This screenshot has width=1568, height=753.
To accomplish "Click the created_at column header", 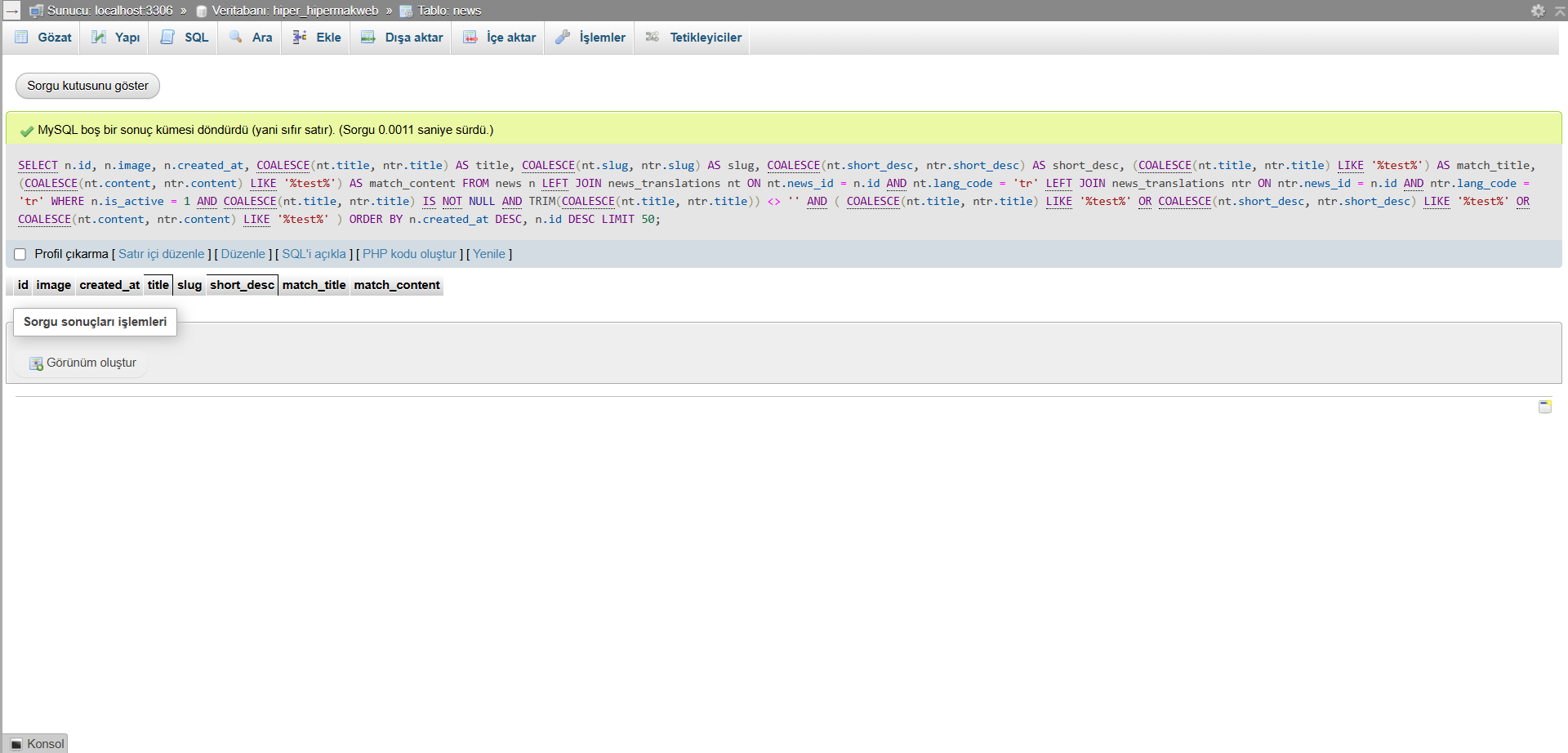I will pos(109,285).
